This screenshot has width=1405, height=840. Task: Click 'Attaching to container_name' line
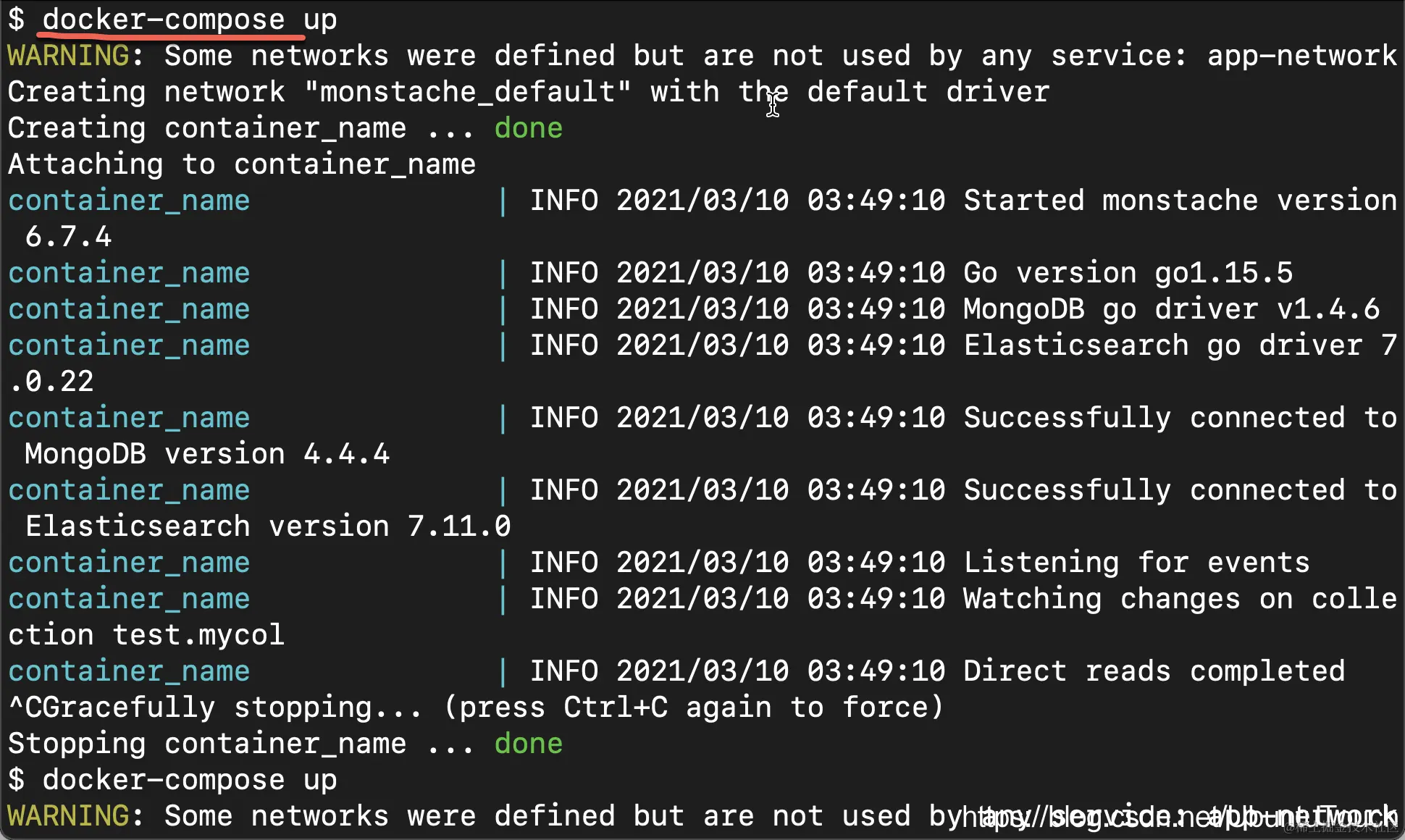coord(242,164)
